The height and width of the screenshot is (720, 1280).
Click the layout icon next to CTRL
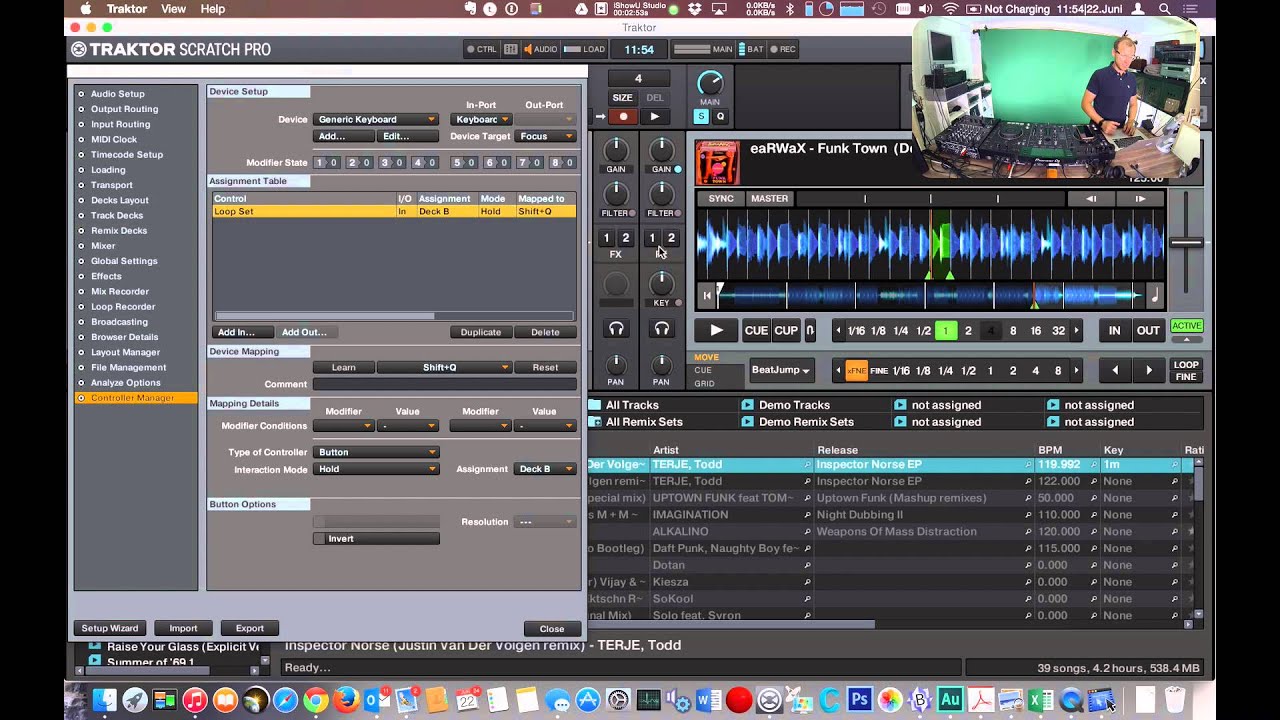(x=511, y=49)
